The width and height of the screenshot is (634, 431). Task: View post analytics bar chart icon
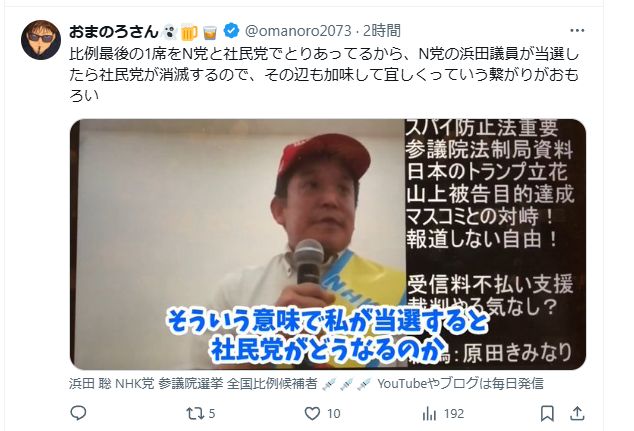[429, 413]
